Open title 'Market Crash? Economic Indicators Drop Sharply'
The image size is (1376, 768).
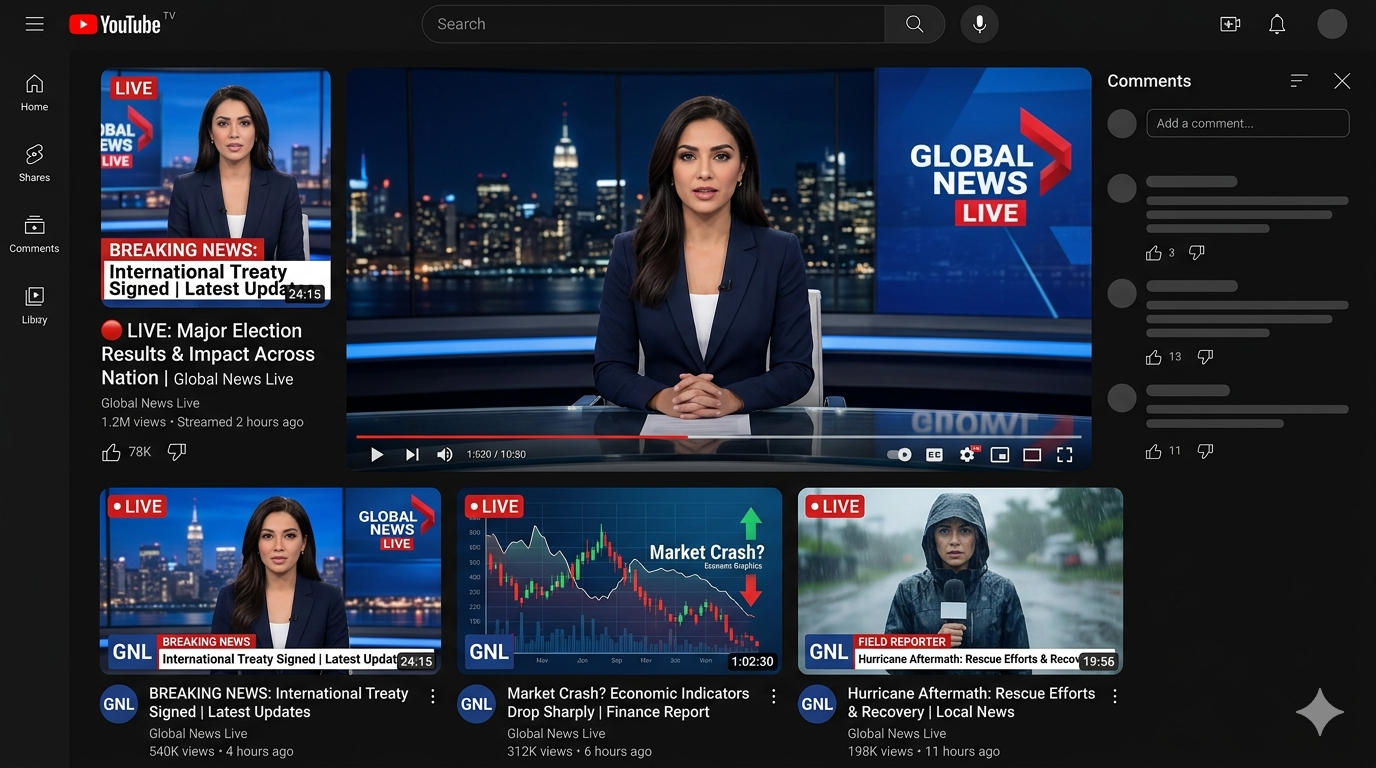click(x=628, y=702)
